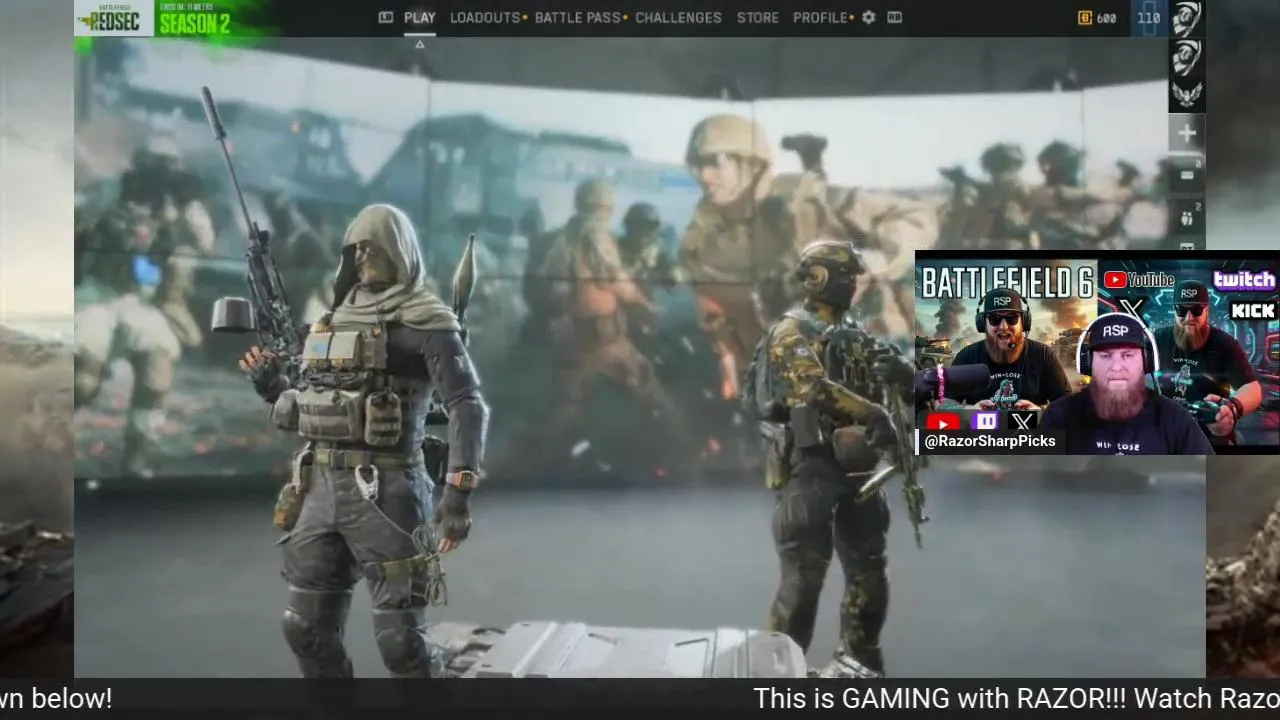Click the REDSEC Season 2 logo

tap(154, 18)
